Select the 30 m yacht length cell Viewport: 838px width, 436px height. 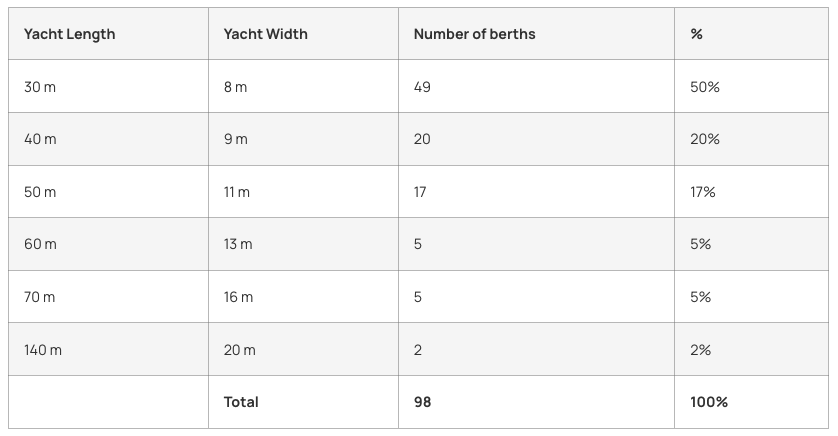pyautogui.click(x=40, y=87)
